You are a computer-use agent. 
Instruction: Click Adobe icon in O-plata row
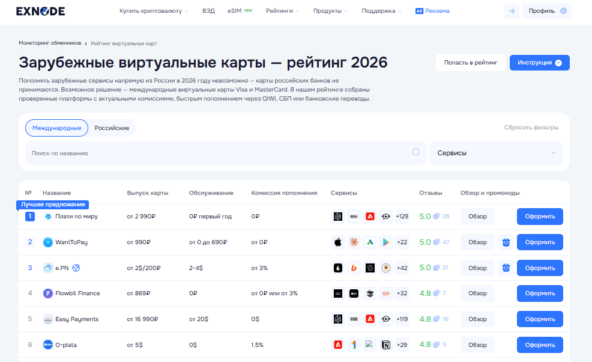(x=338, y=345)
